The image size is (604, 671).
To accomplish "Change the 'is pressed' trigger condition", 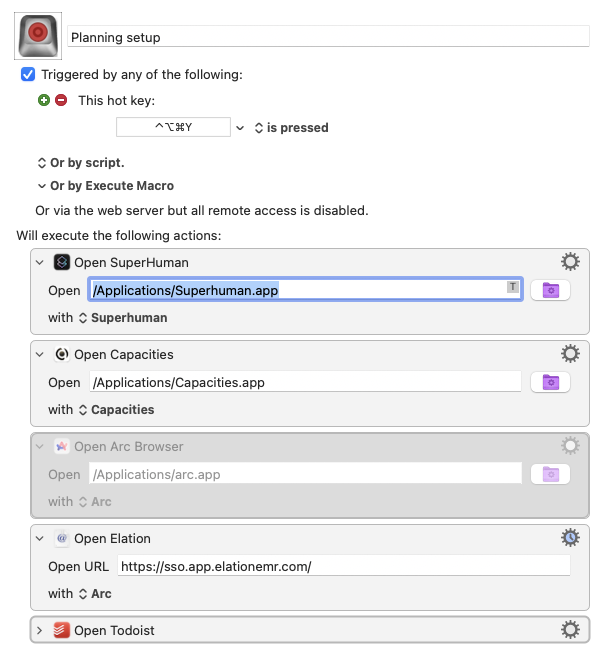I will (x=292, y=128).
